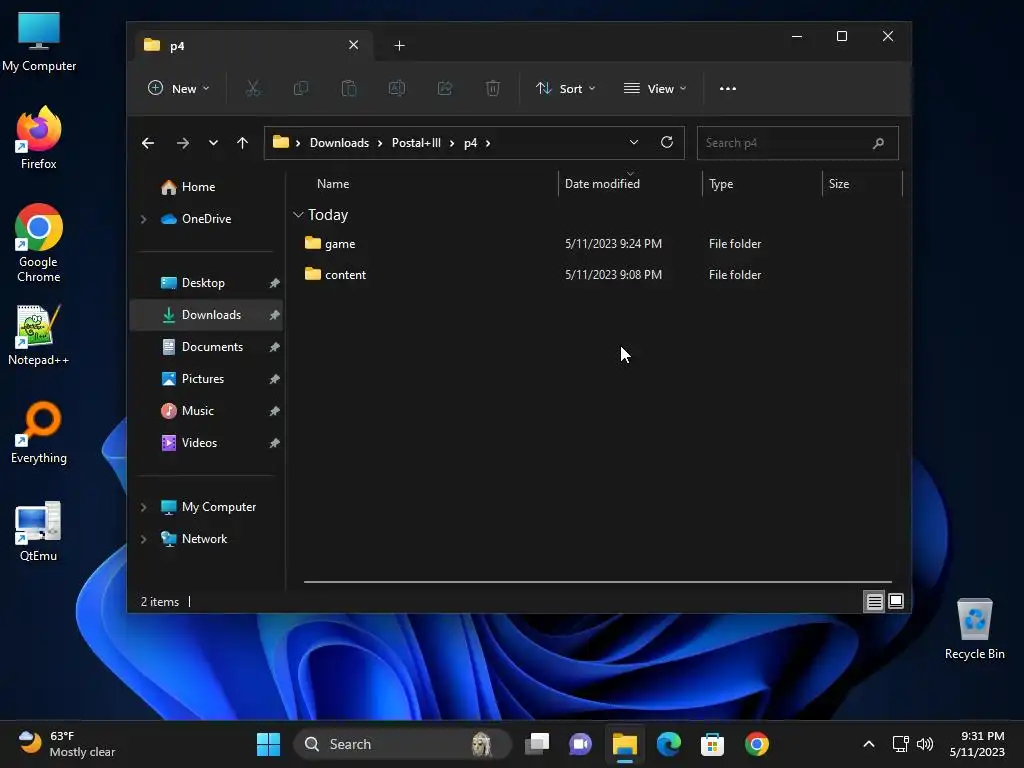Viewport: 1024px width, 768px height.
Task: Switch to large thumbnails view icon
Action: (896, 601)
